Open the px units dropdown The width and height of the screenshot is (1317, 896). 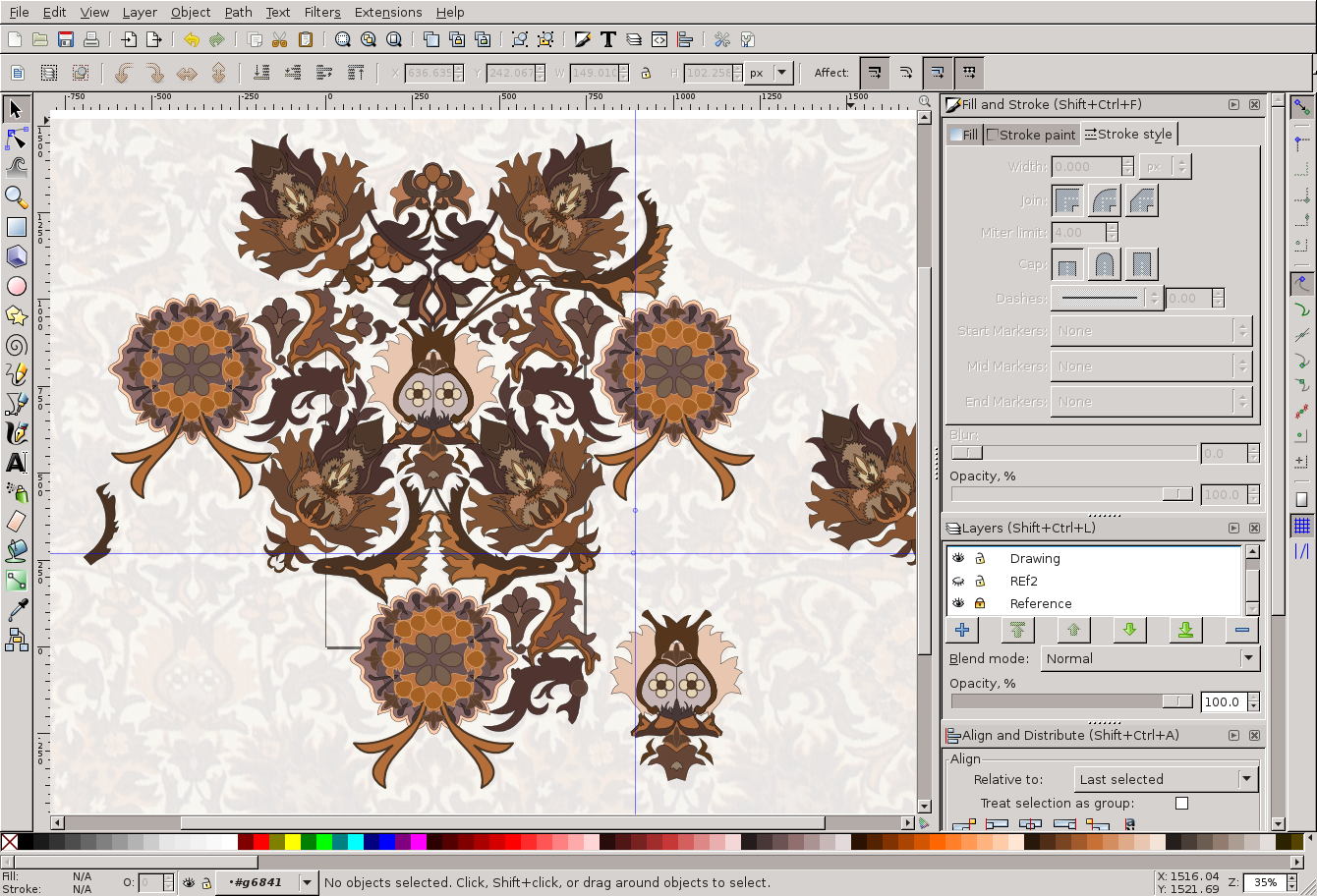[x=770, y=73]
